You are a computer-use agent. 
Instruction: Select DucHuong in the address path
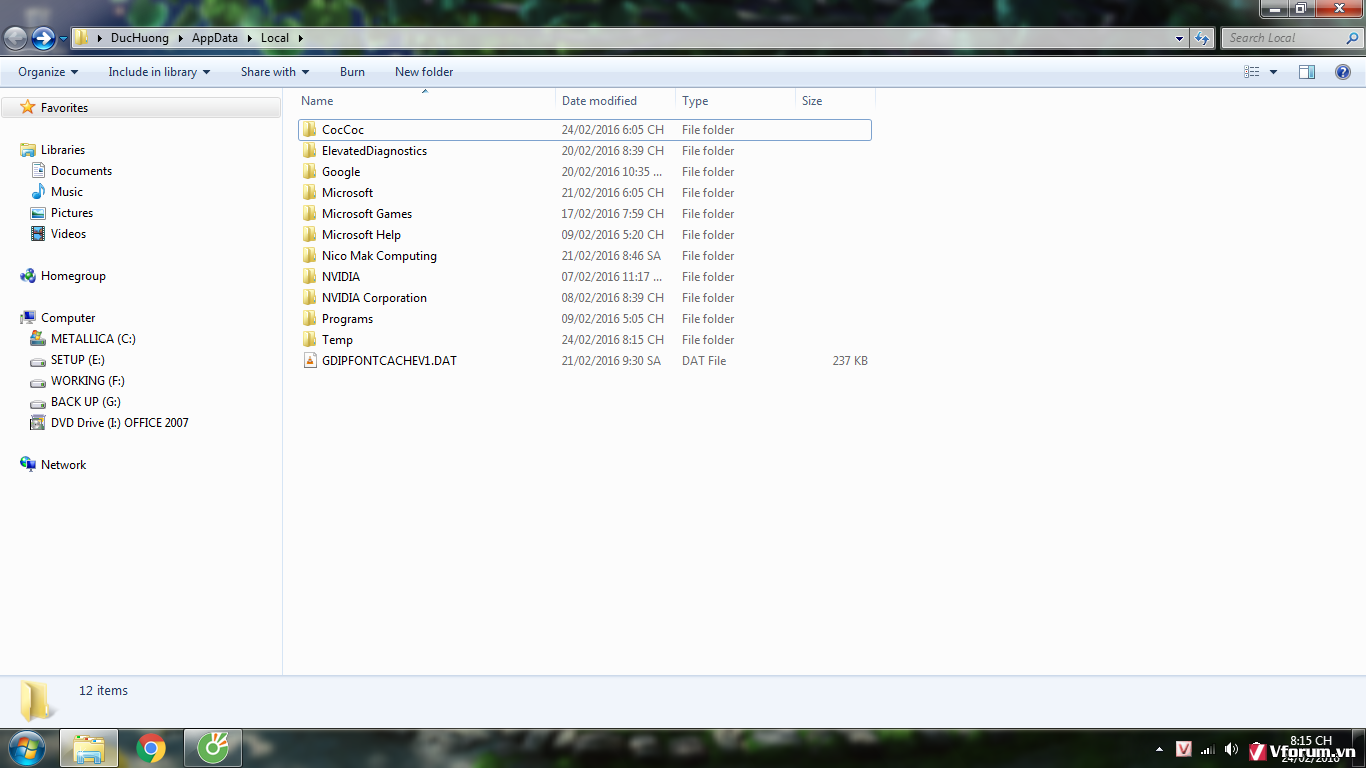coord(140,38)
